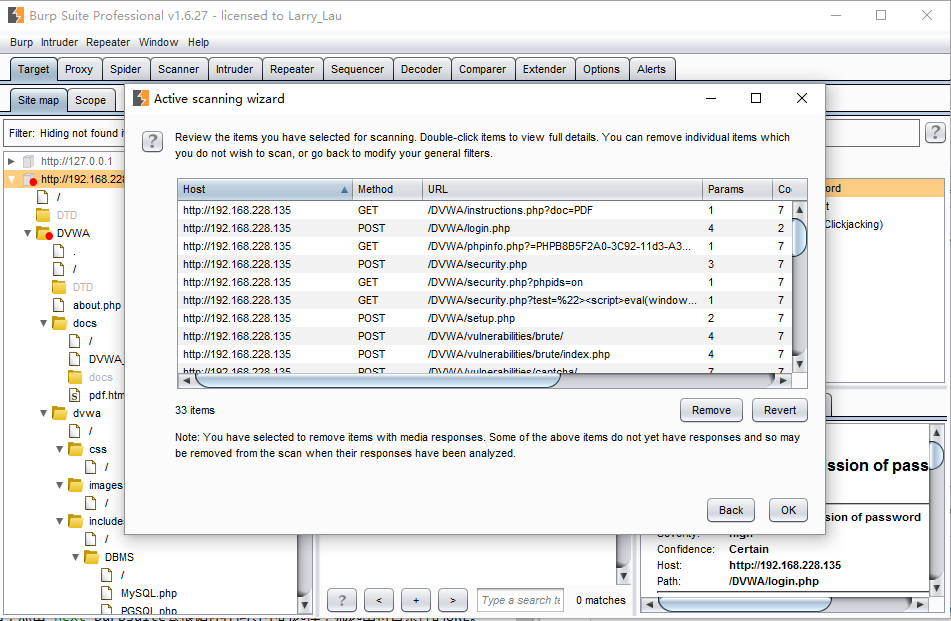The image size is (951, 621).
Task: Switch to the Extender tab
Action: [x=544, y=69]
